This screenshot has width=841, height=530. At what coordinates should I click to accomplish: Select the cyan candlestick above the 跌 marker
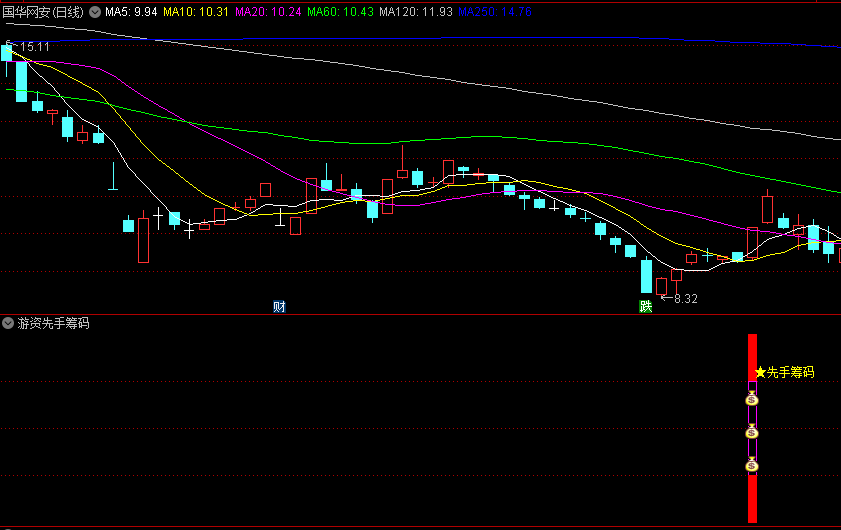click(646, 275)
